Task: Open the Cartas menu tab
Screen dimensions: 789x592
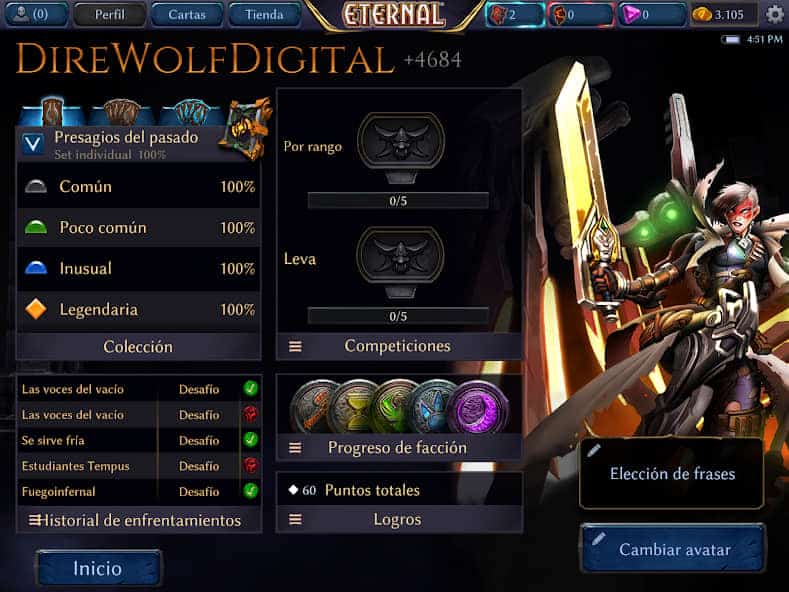Action: (x=187, y=15)
